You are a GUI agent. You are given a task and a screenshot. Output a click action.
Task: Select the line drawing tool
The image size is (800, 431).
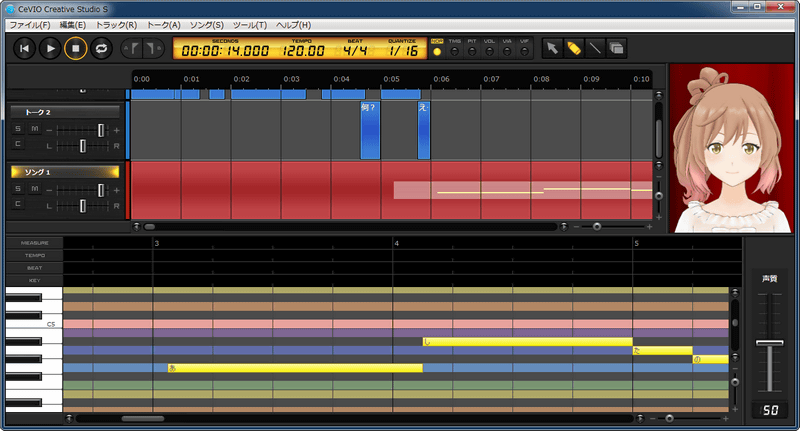pos(595,48)
